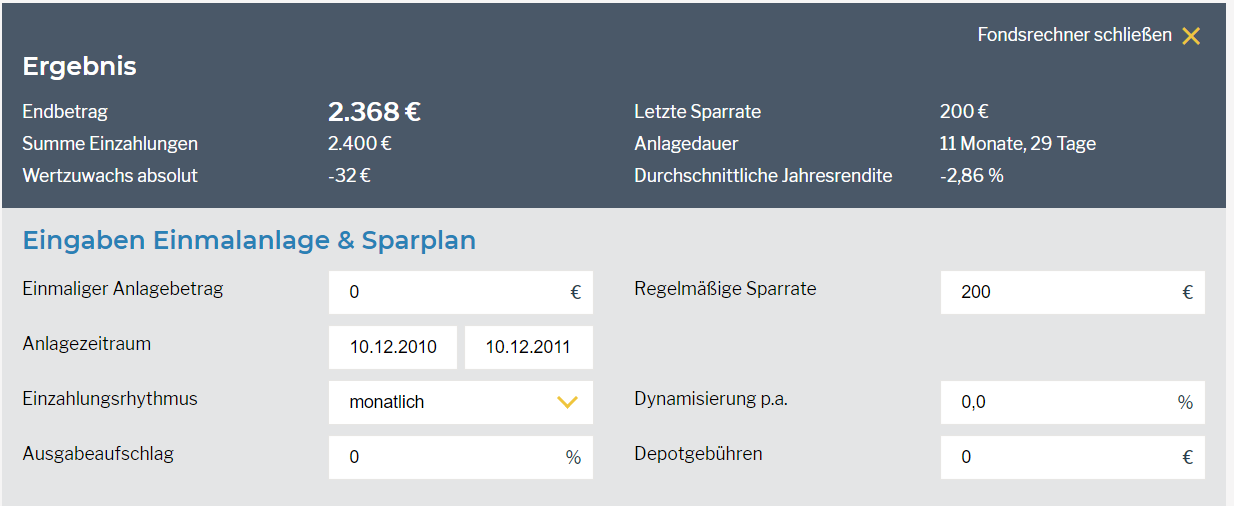Click the euro symbol in Regelmäßige Sparrate
The width and height of the screenshot is (1234, 506).
tap(1187, 292)
